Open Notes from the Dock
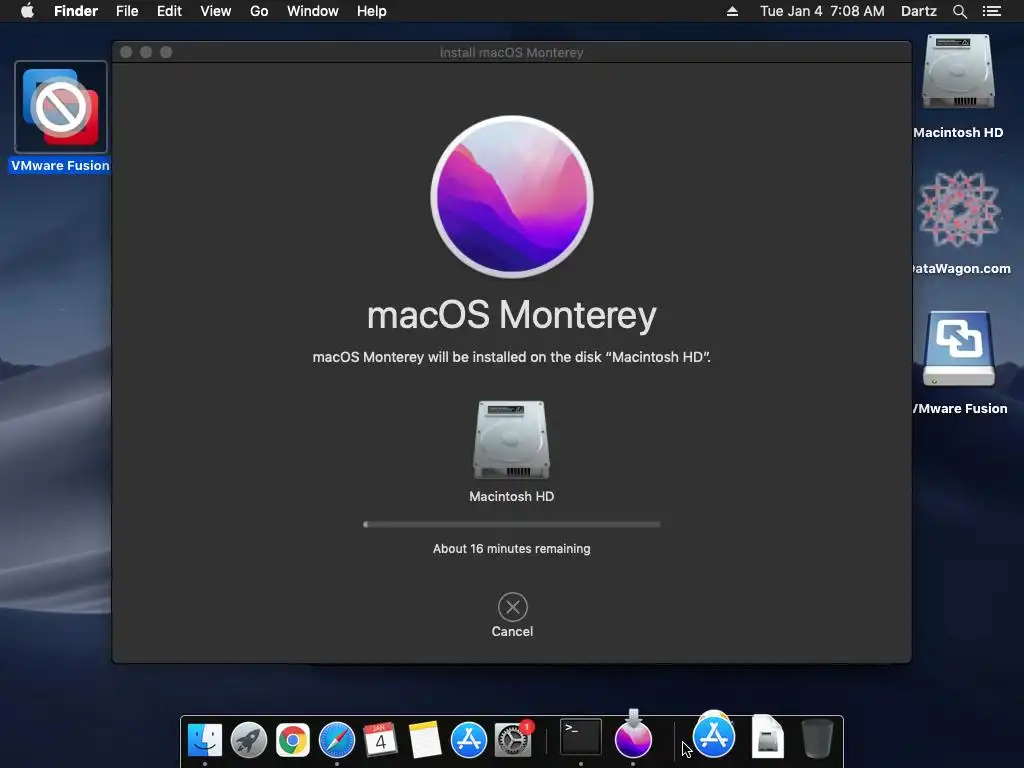 point(424,740)
